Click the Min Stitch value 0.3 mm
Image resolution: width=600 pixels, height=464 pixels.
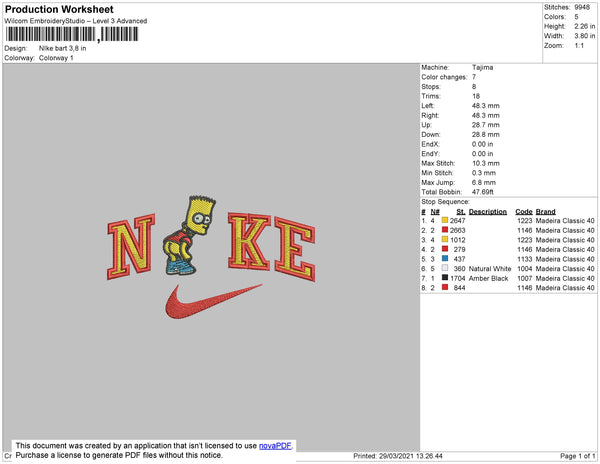(x=484, y=173)
